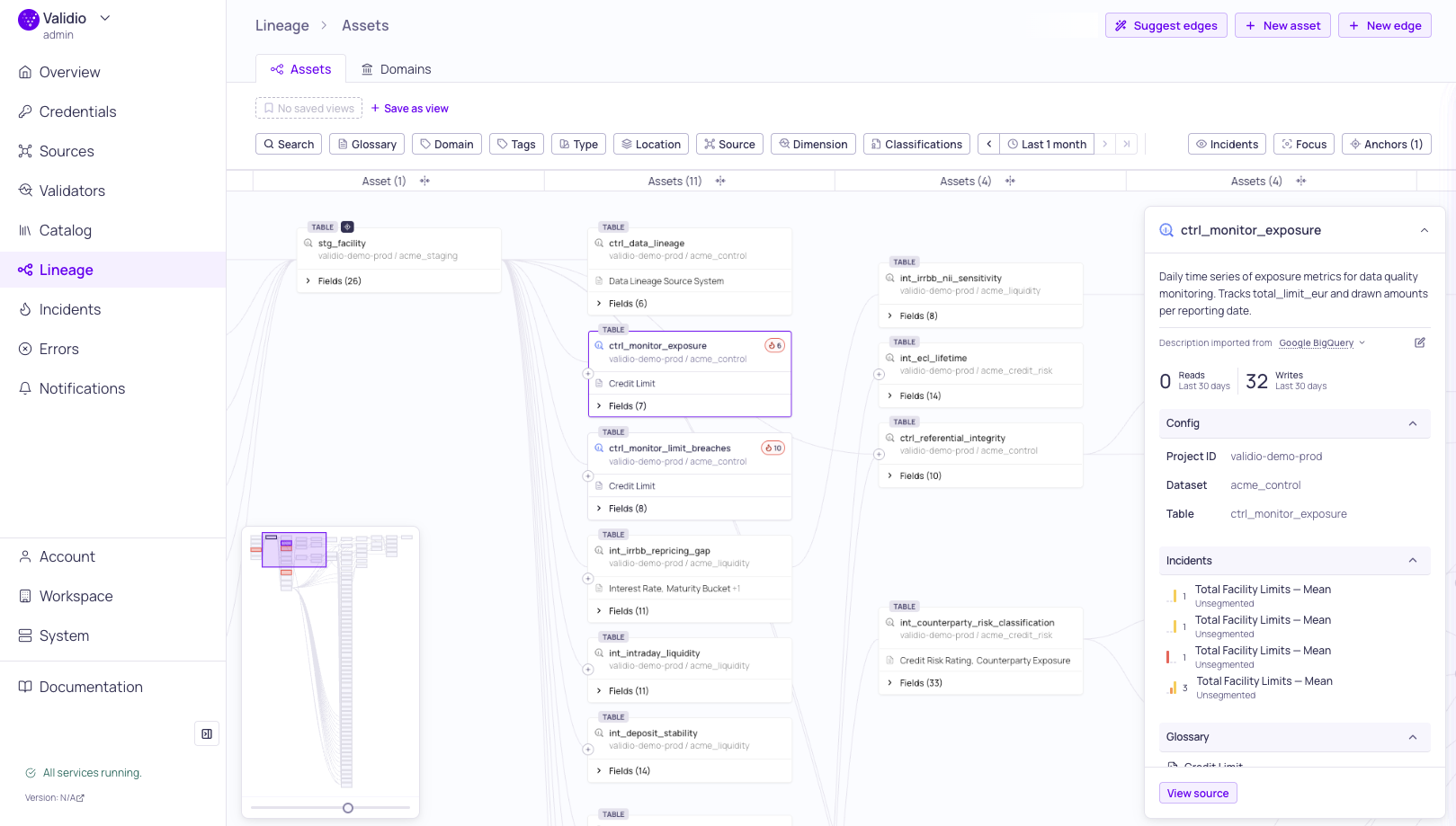This screenshot has width=1456, height=826.
Task: Click the incident badge on ctrl_monitor_limit_breaches
Action: tap(773, 448)
